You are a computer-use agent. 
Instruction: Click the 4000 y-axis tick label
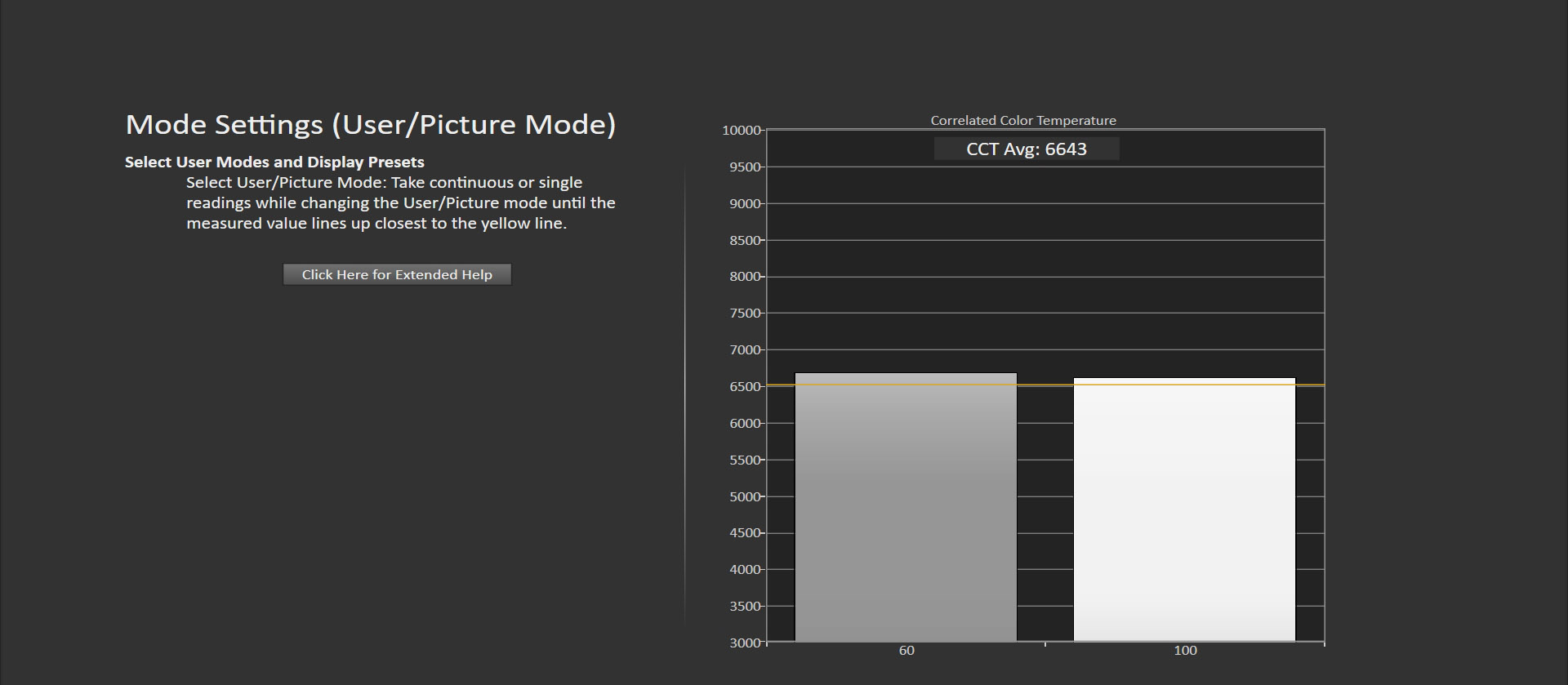[745, 570]
